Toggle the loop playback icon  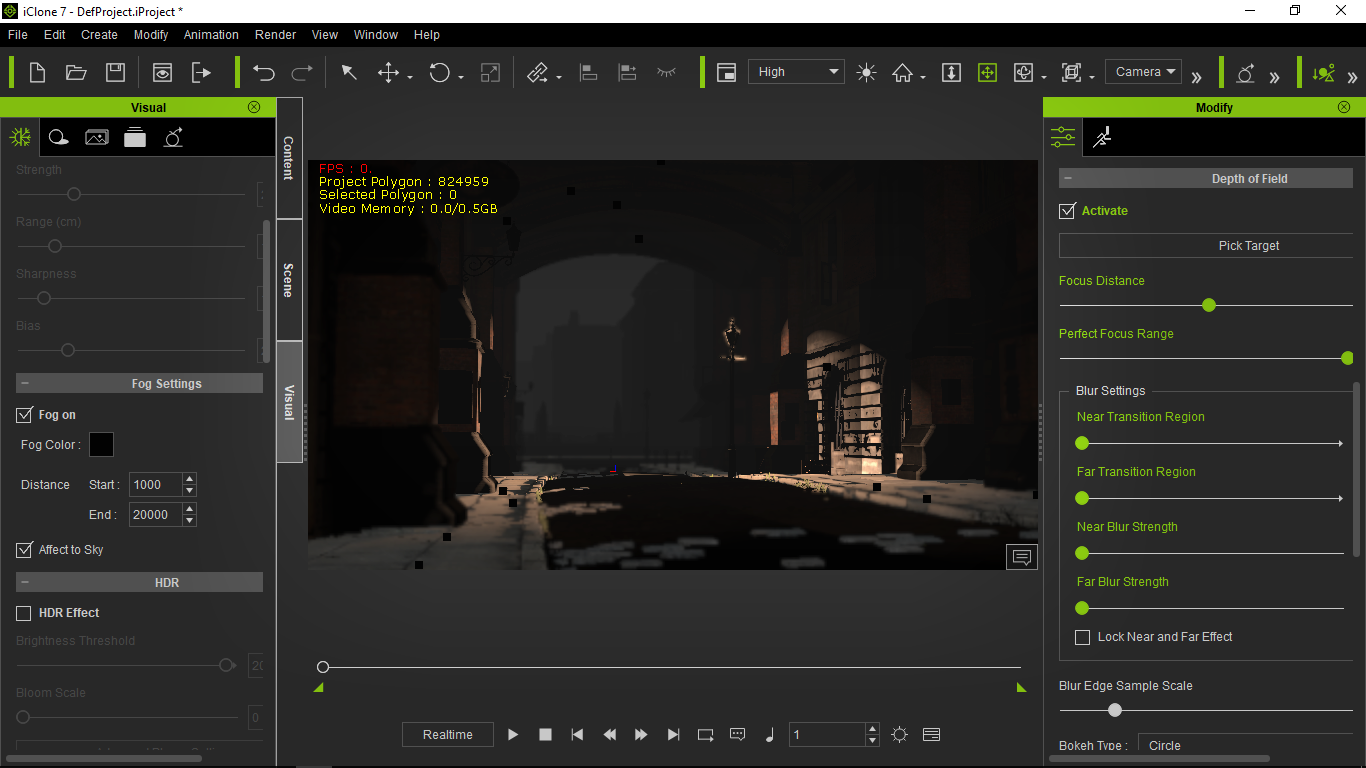(x=705, y=735)
